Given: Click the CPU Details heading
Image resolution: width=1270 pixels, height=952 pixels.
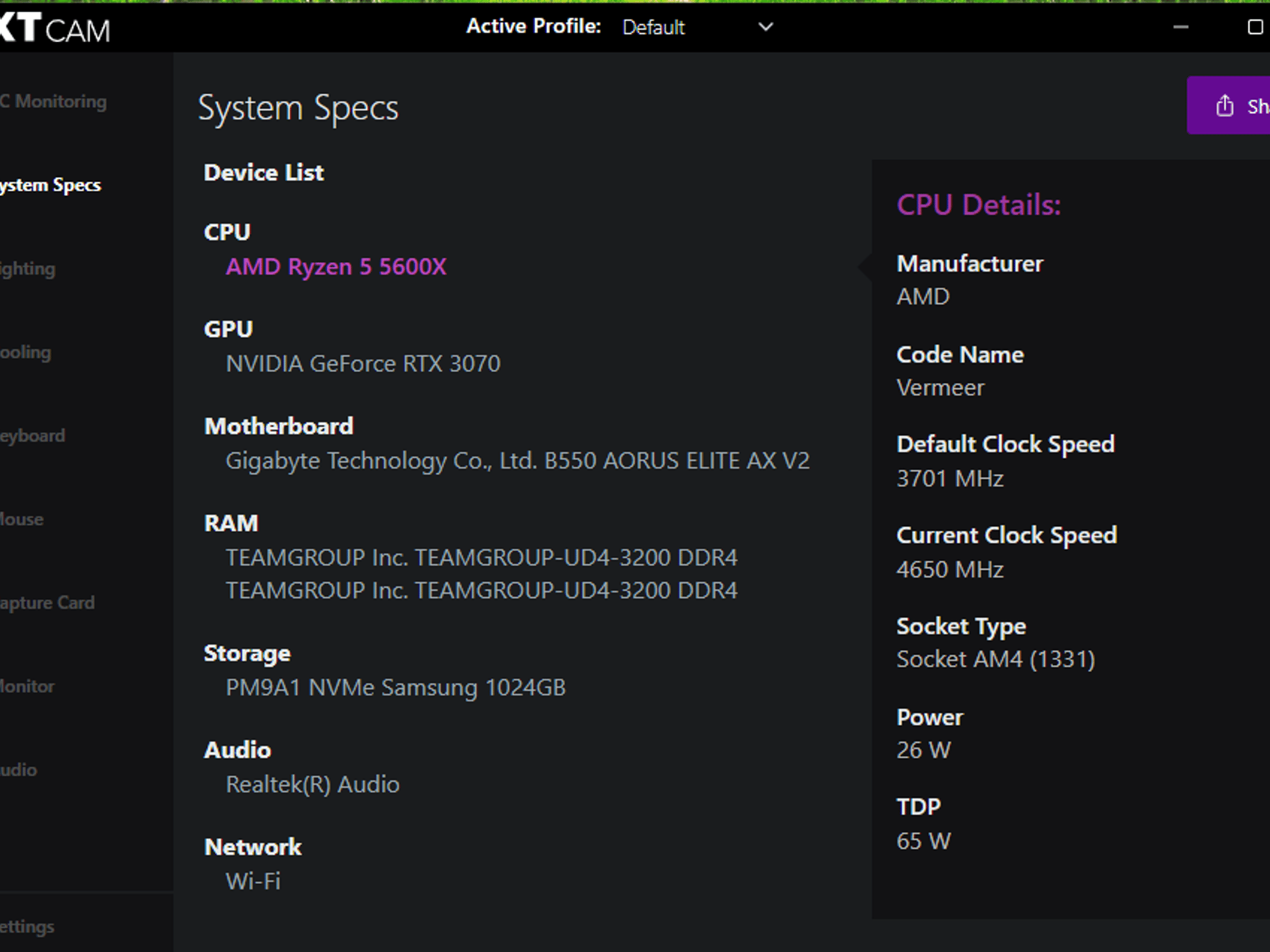Looking at the screenshot, I should click(x=979, y=205).
